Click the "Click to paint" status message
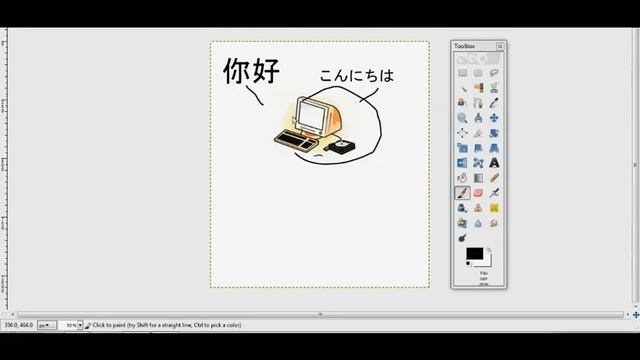This screenshot has height=360, width=640. coord(167,325)
